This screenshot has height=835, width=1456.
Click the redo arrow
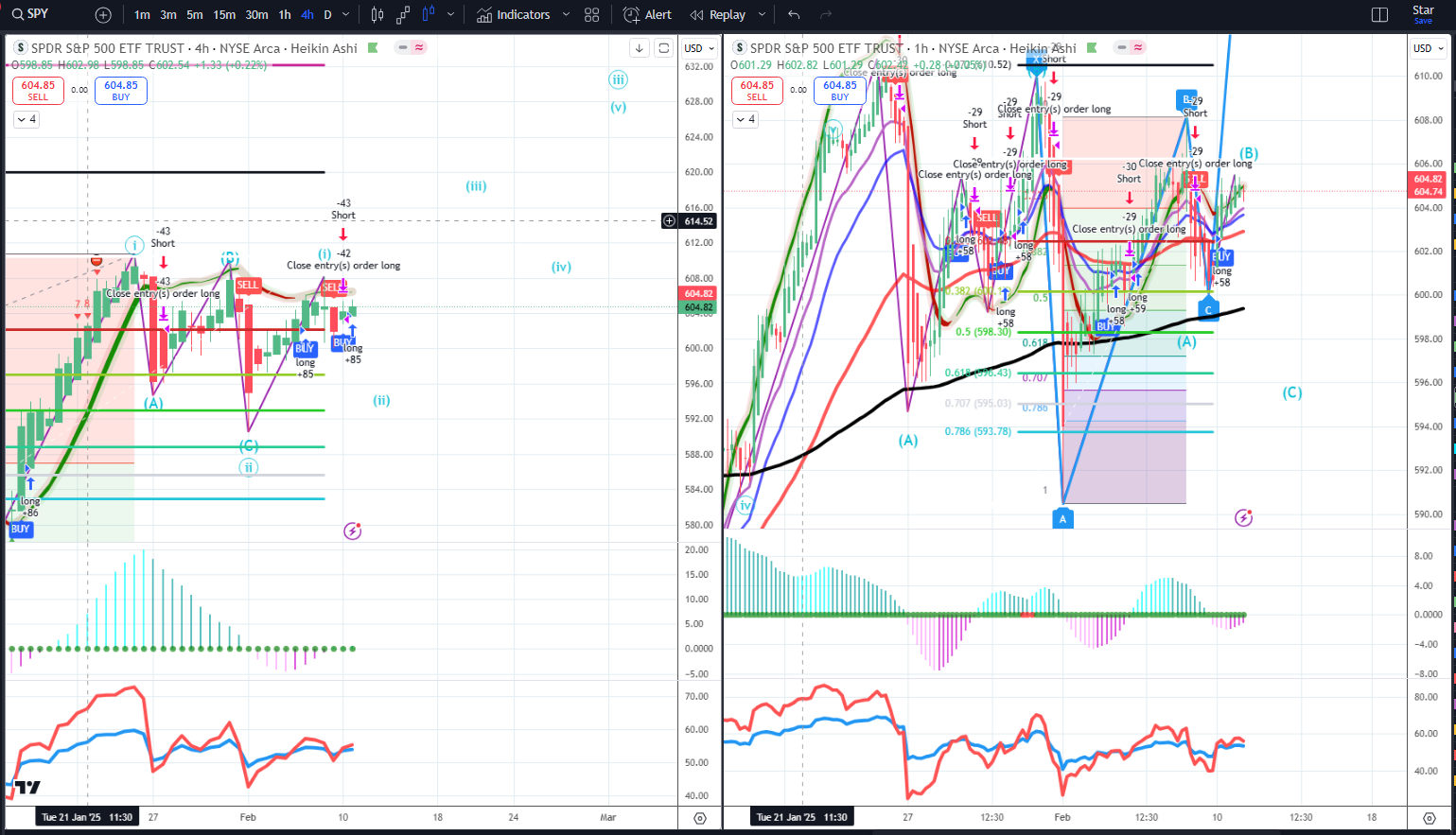click(x=826, y=15)
